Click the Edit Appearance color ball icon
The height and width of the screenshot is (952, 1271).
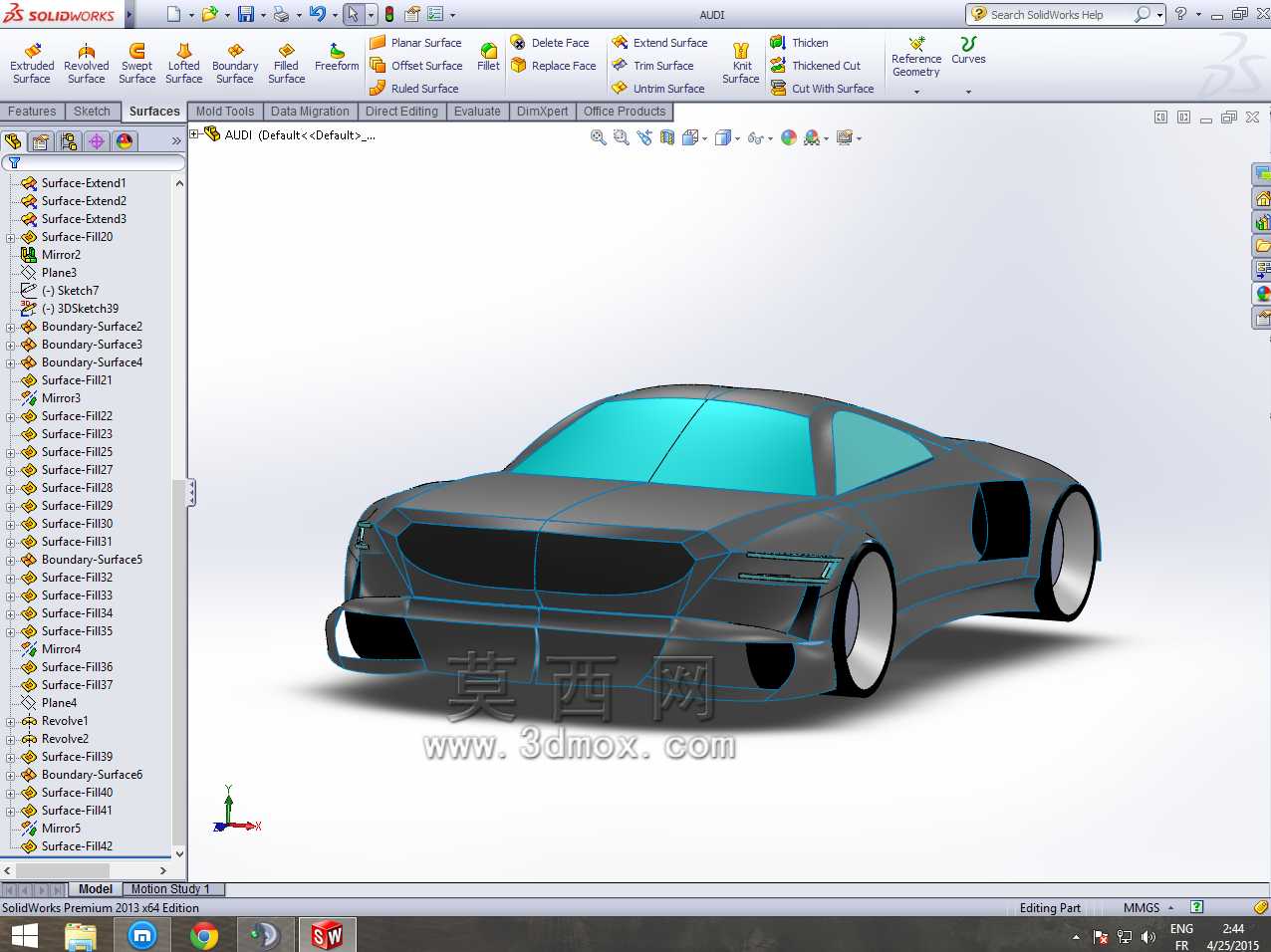789,138
